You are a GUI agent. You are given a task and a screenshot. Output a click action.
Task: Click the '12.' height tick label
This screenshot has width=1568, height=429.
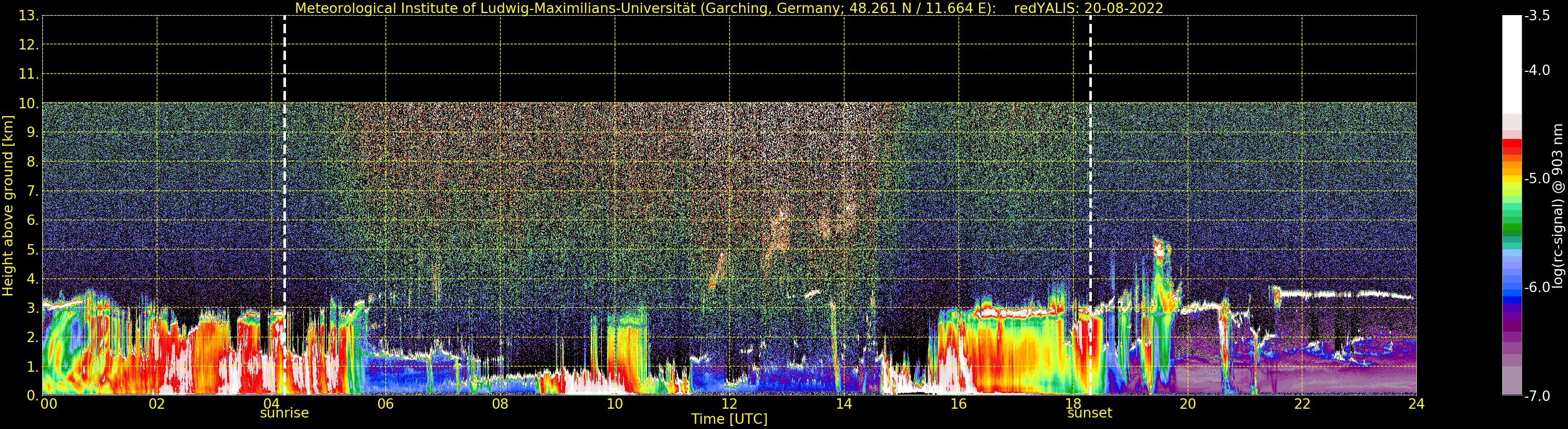(x=29, y=45)
